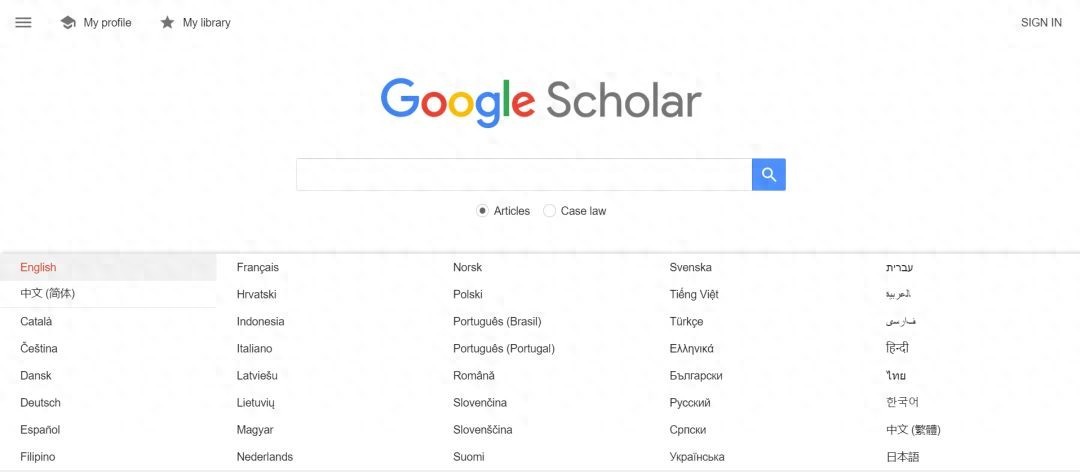Open the hamburger menu icon

click(23, 22)
